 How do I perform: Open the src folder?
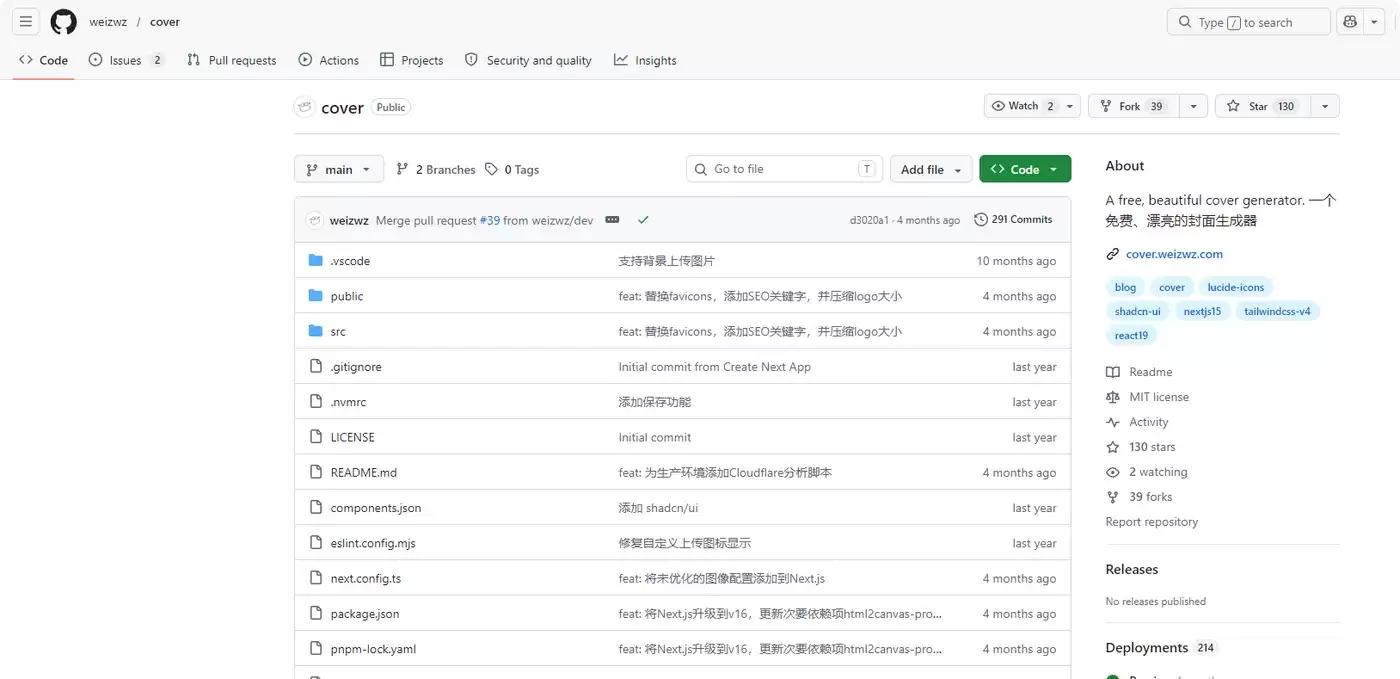[x=338, y=331]
